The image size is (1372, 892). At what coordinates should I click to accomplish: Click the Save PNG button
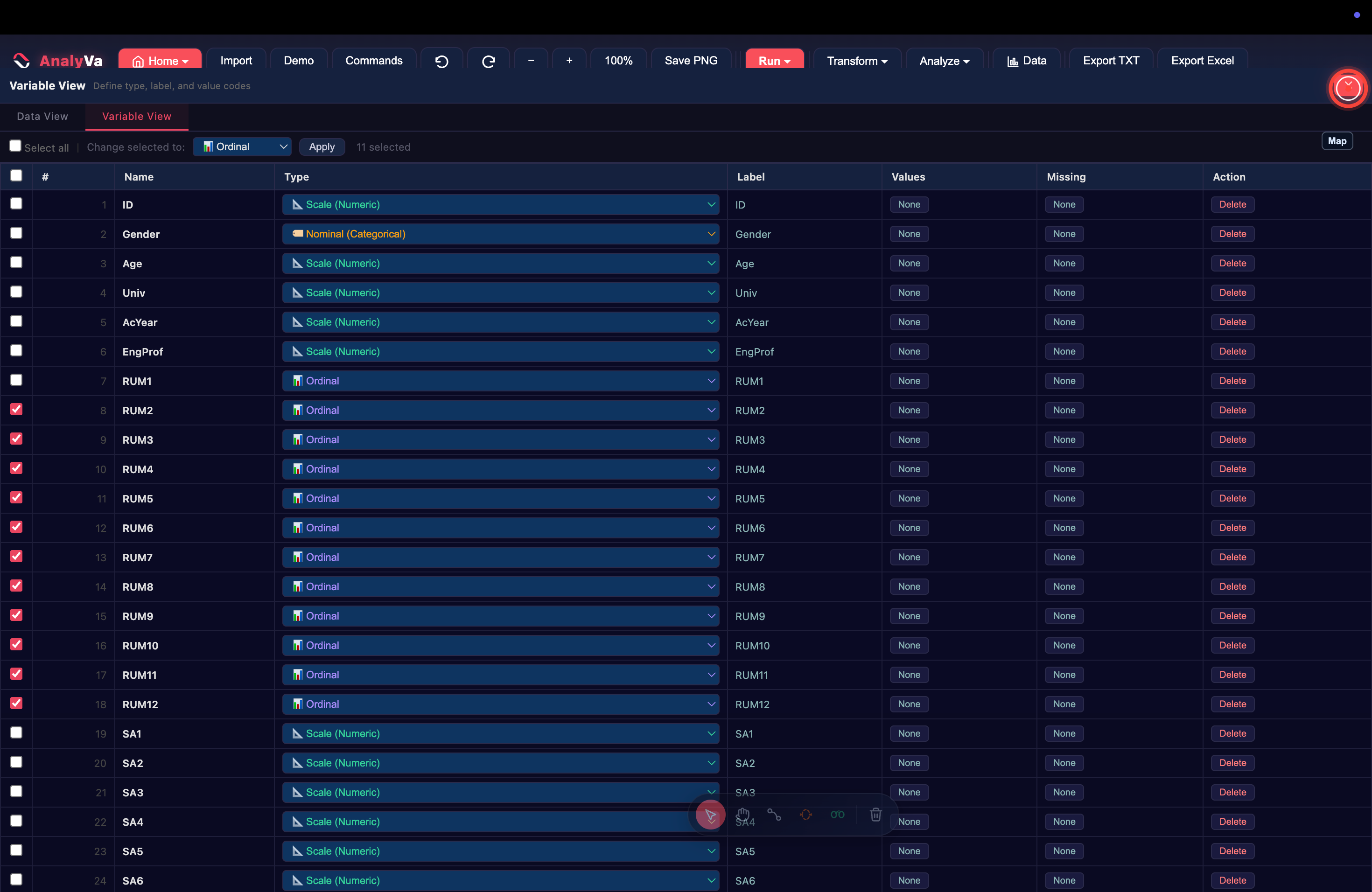click(x=691, y=61)
